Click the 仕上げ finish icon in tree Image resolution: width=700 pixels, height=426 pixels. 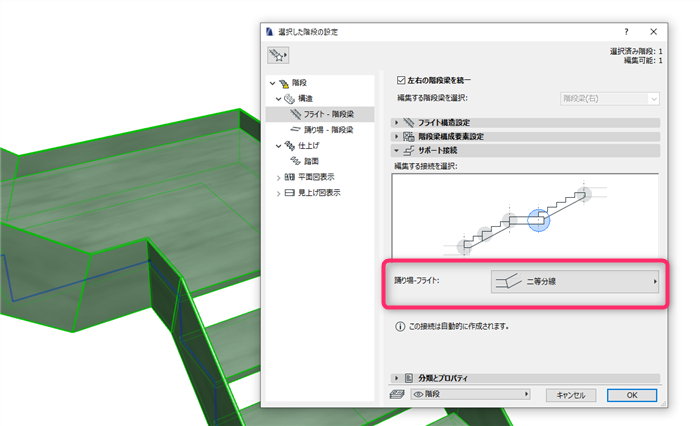pyautogui.click(x=290, y=146)
